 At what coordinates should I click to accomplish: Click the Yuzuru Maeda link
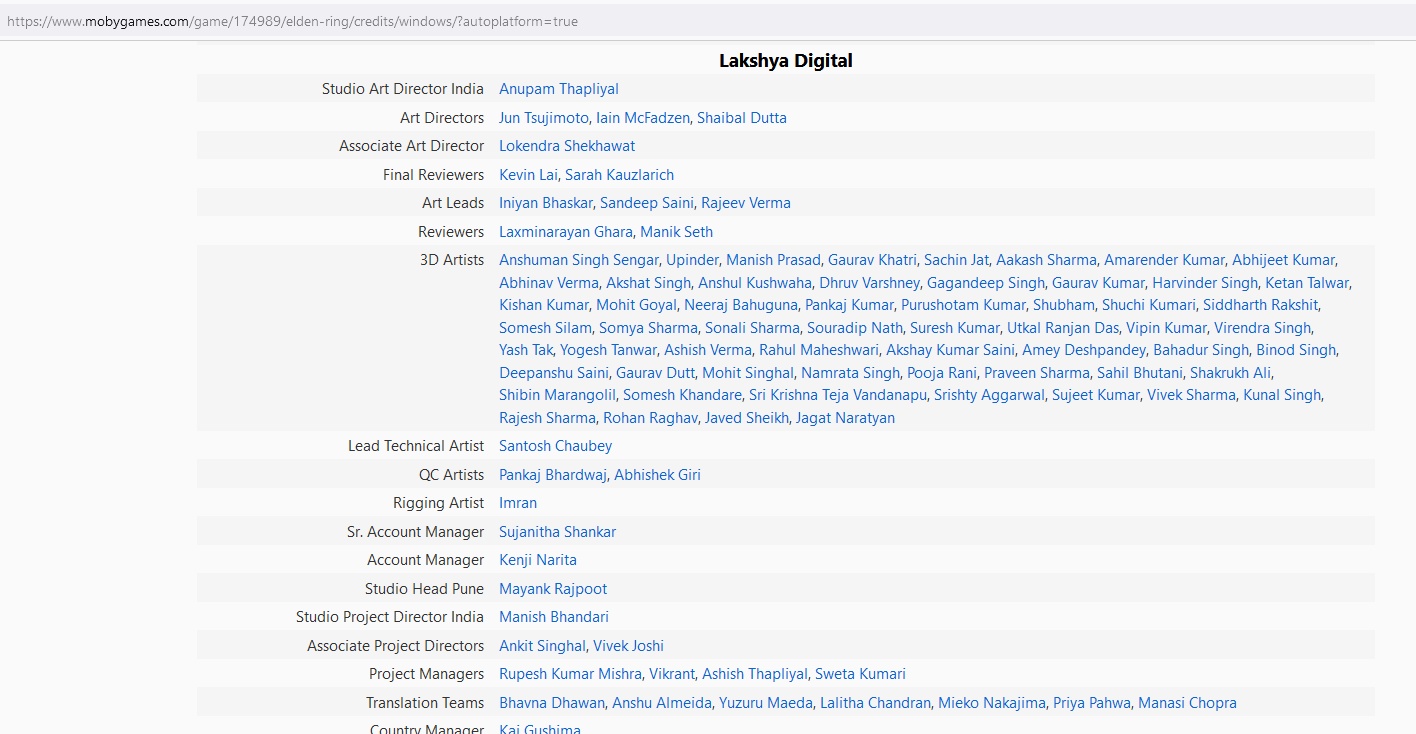[766, 703]
